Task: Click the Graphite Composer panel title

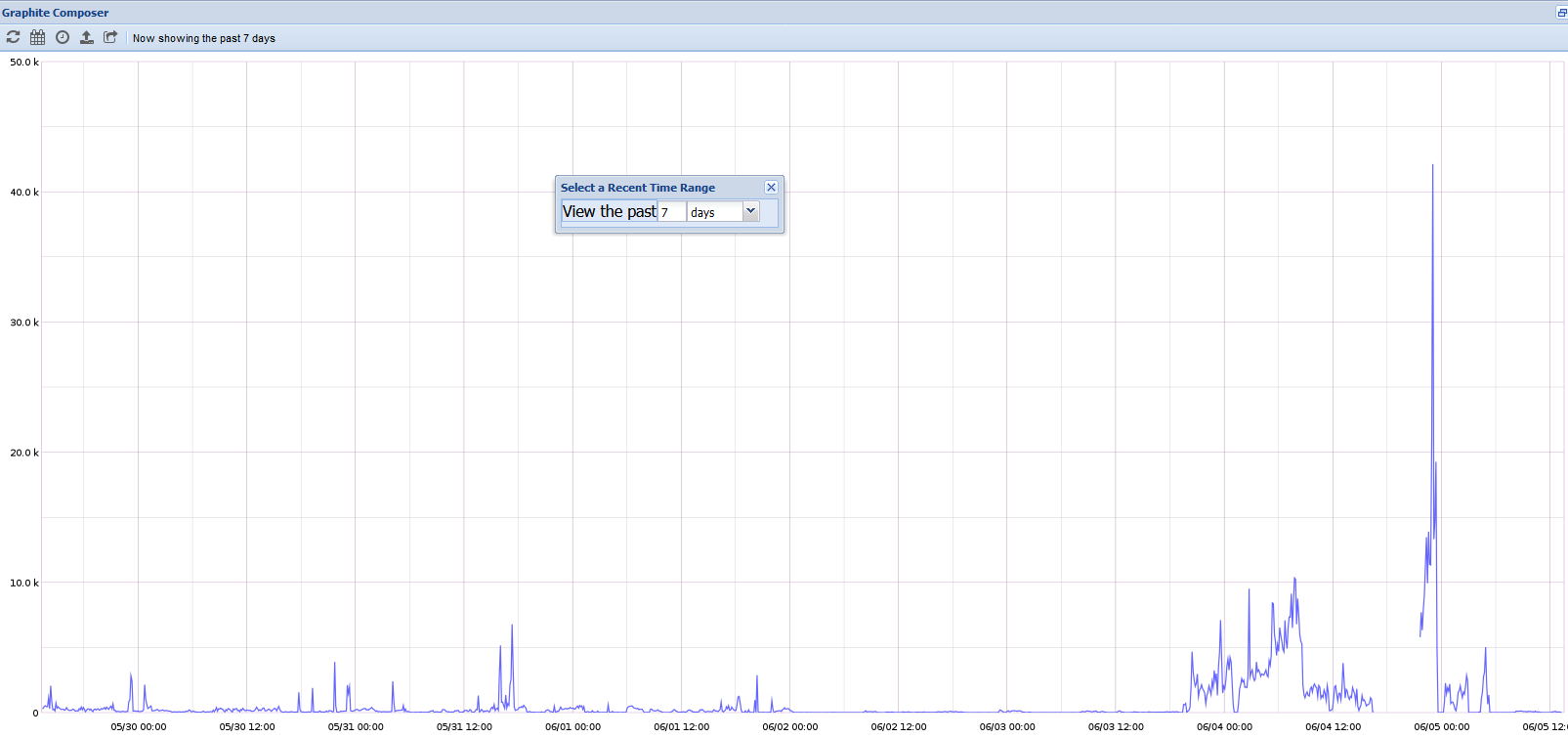Action: click(56, 13)
